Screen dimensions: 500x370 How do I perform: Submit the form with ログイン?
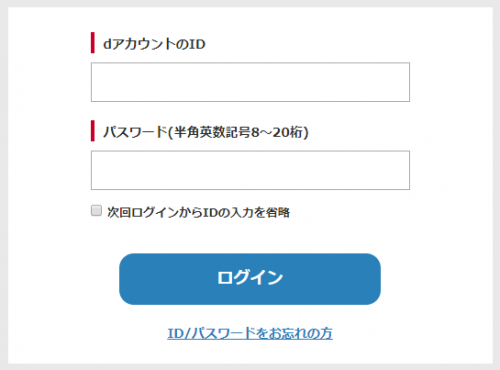(250, 279)
